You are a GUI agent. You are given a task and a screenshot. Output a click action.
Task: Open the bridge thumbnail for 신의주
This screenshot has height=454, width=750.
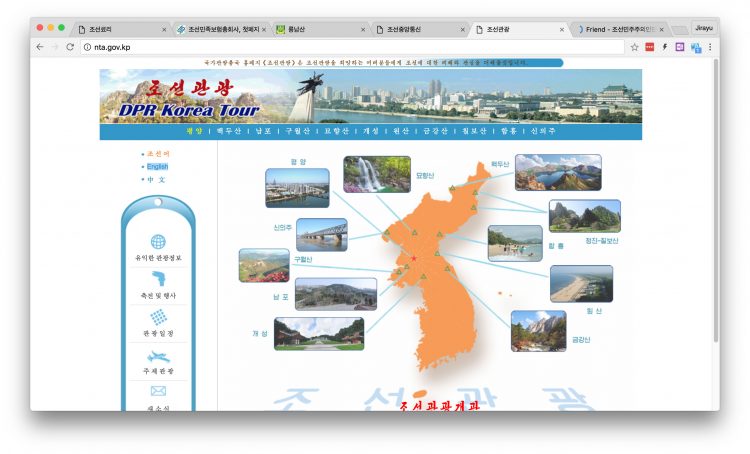pyautogui.click(x=322, y=235)
